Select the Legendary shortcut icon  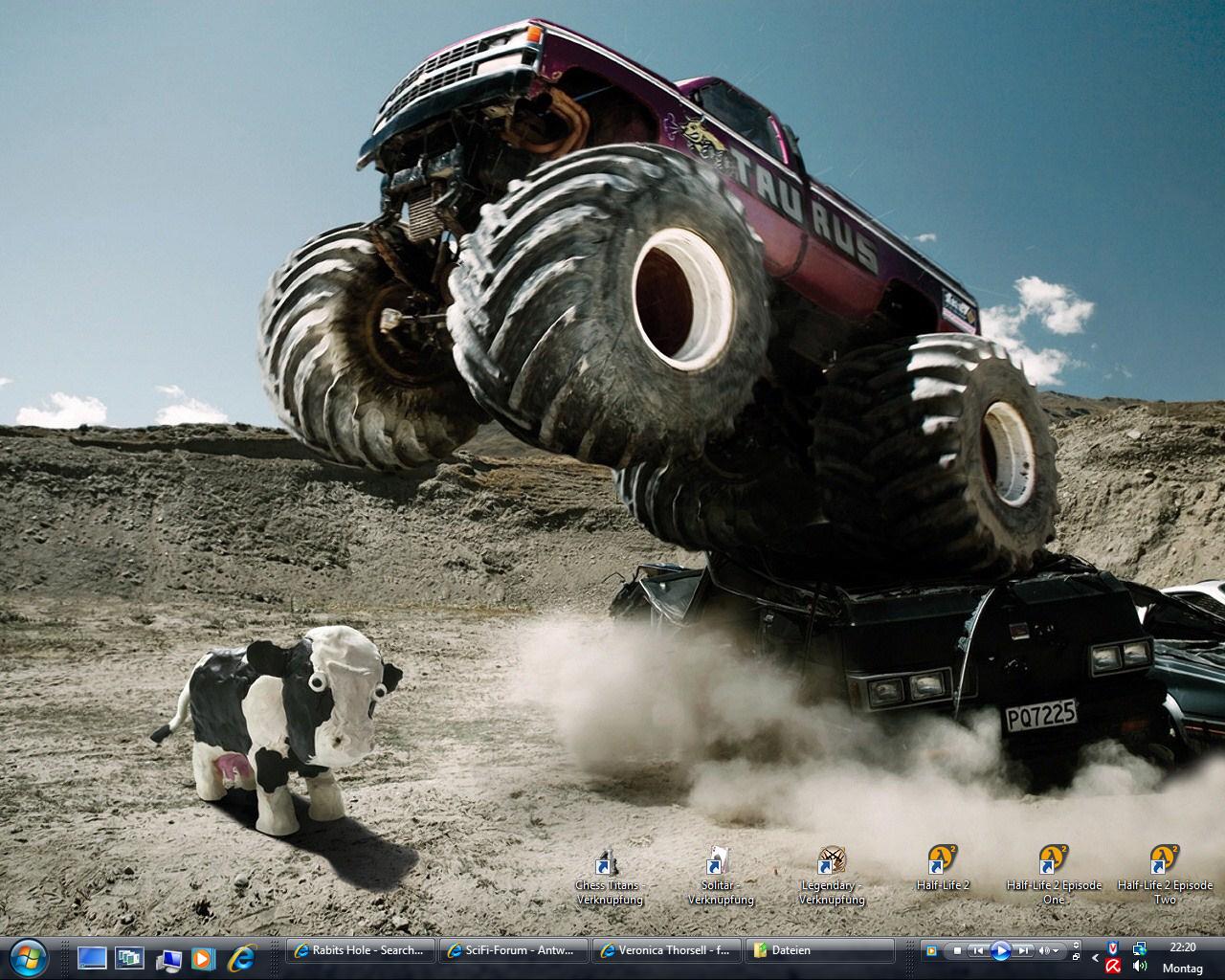831,861
